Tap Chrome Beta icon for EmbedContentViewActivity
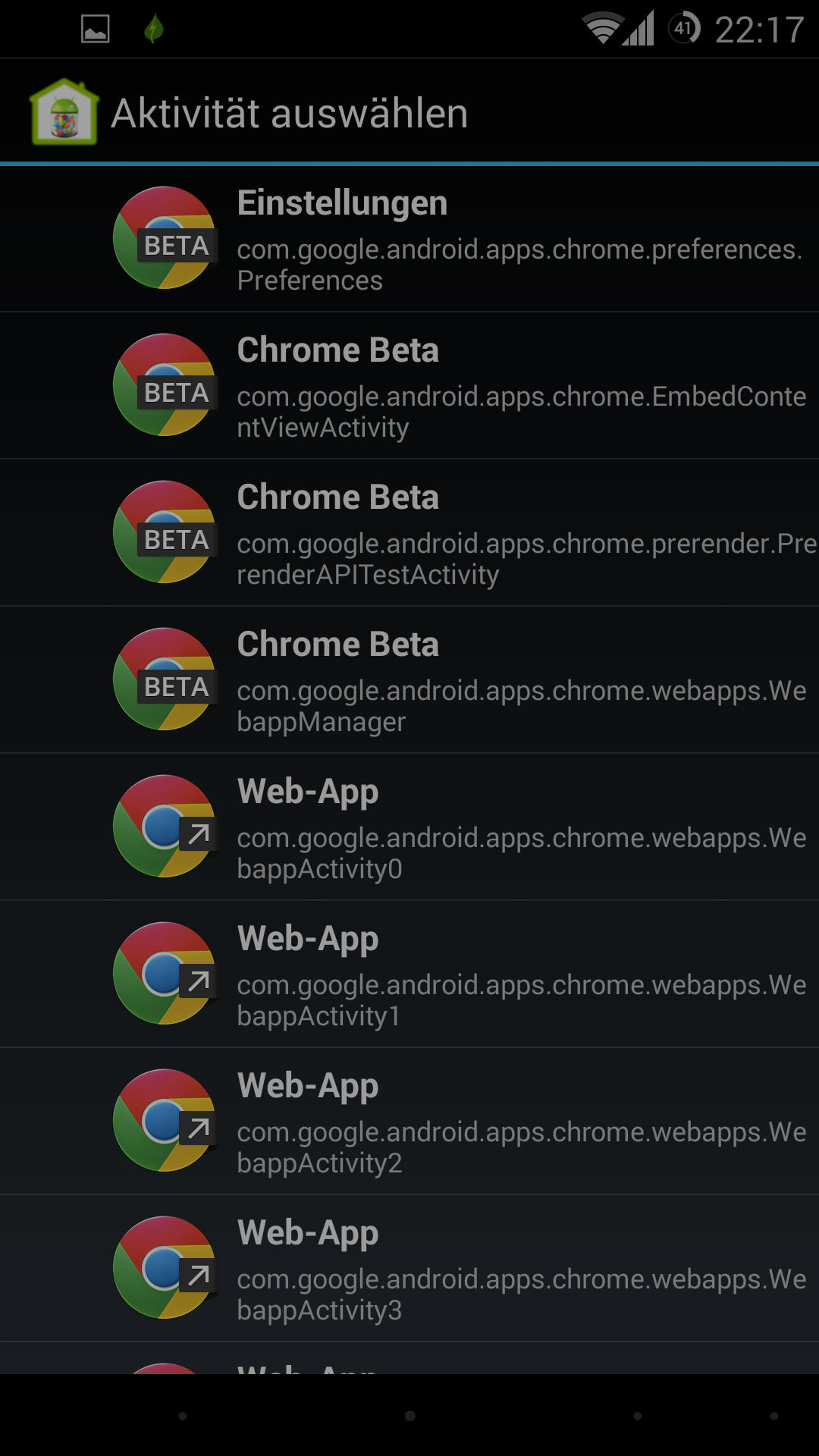This screenshot has height=1456, width=819. pyautogui.click(x=165, y=384)
